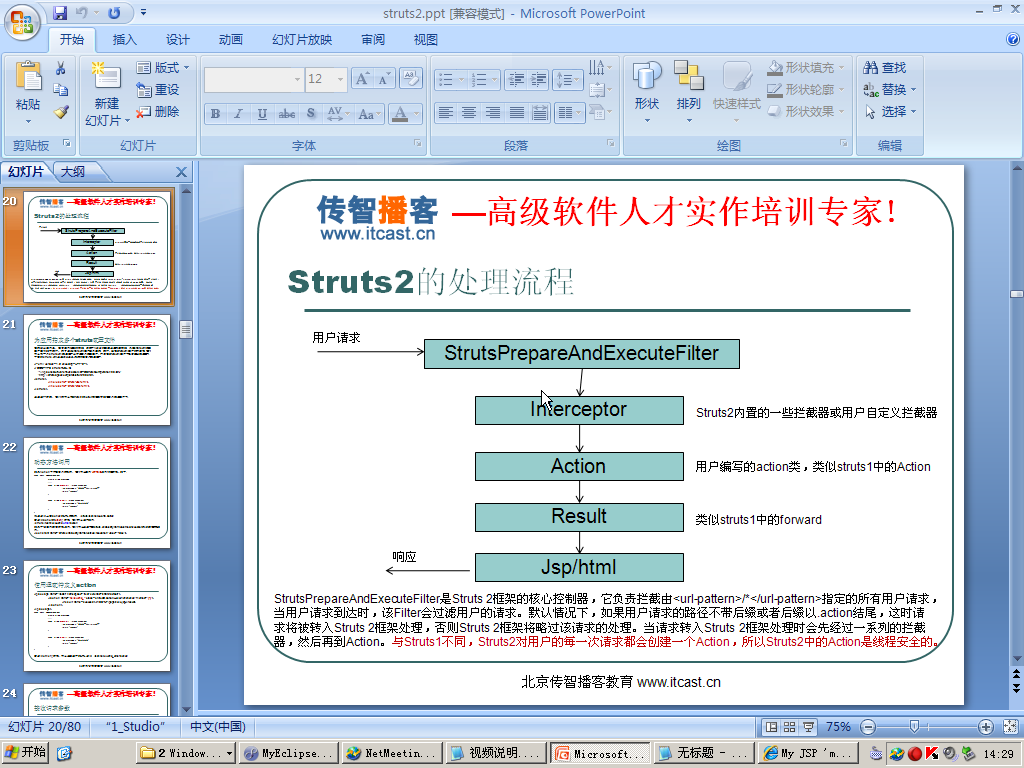Open the Design (设计) ribbon tab
This screenshot has height=768, width=1024.
coord(177,39)
